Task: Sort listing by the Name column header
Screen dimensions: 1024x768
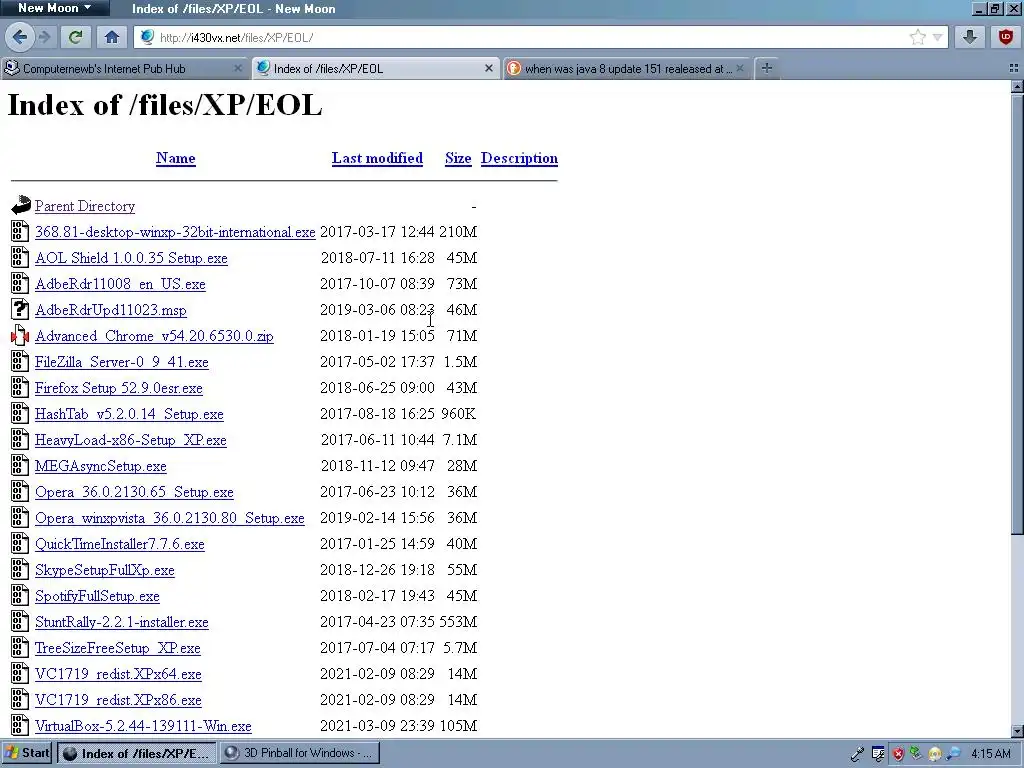Action: [176, 158]
